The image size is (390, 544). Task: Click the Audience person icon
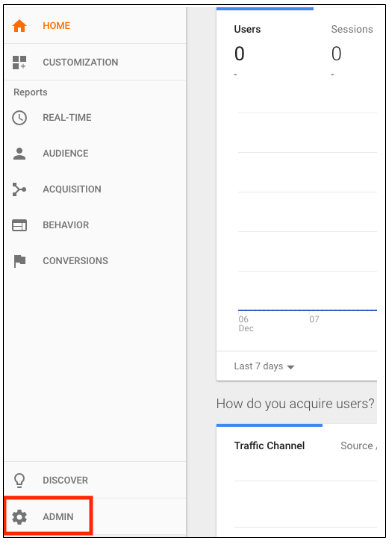(19, 154)
